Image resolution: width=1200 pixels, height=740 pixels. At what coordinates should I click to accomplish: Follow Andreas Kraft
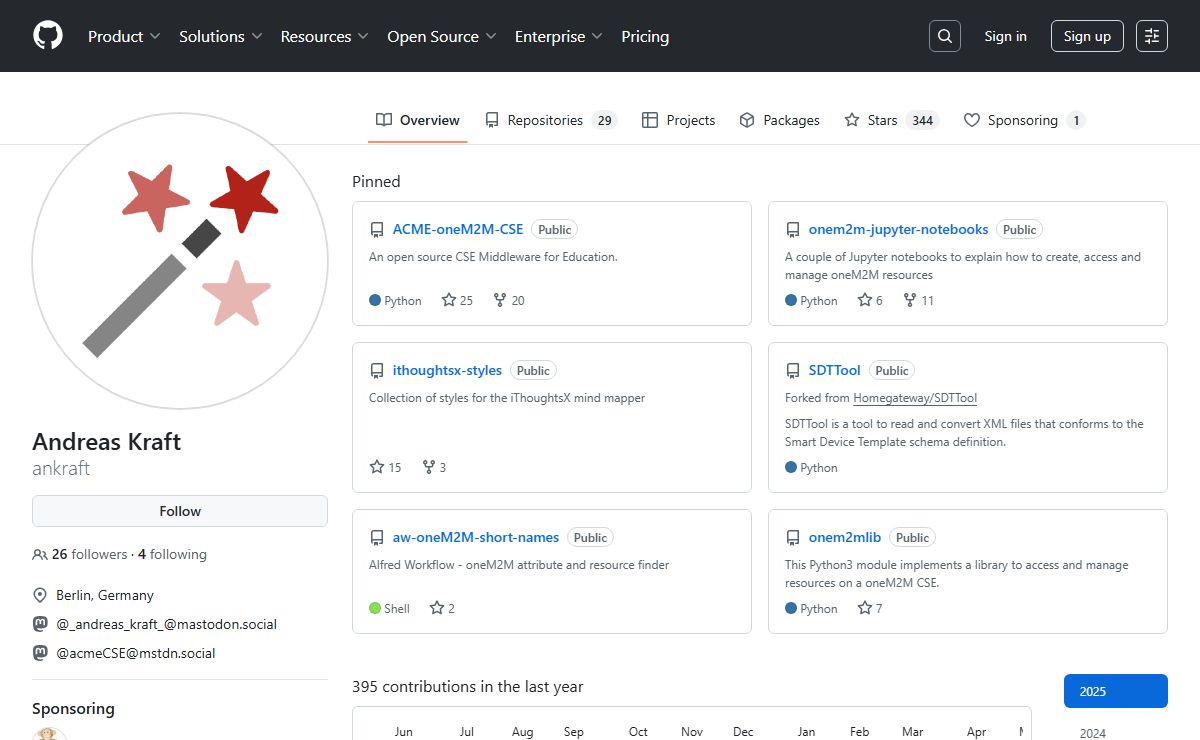coord(180,511)
